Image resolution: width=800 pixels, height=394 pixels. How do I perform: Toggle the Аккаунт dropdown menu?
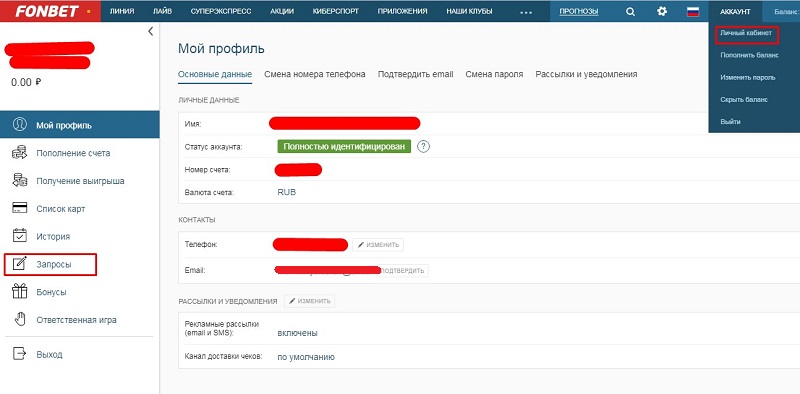point(735,11)
